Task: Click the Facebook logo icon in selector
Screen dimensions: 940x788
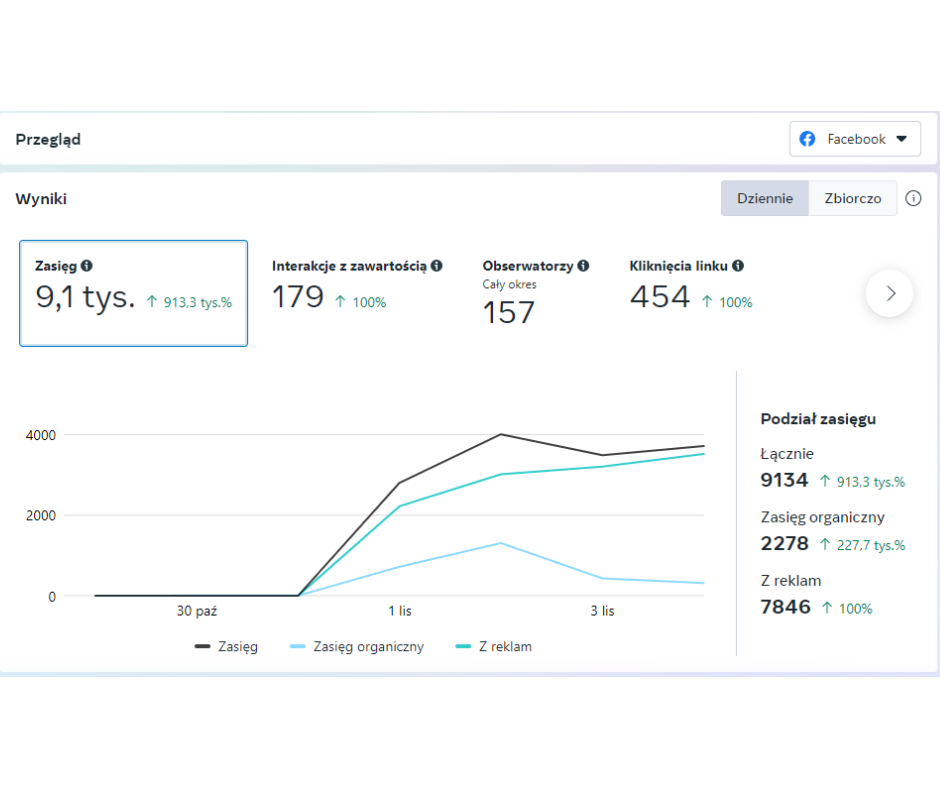Action: coord(808,139)
